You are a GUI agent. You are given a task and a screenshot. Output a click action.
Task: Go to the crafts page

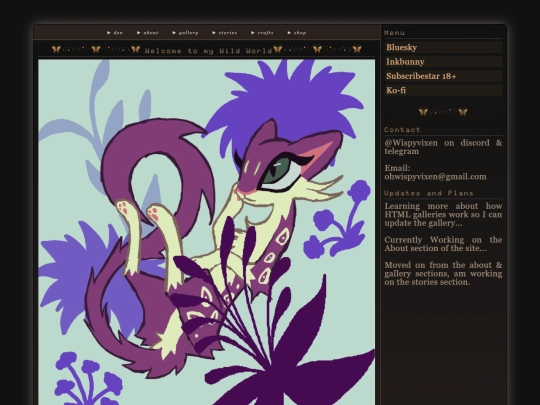pyautogui.click(x=262, y=33)
